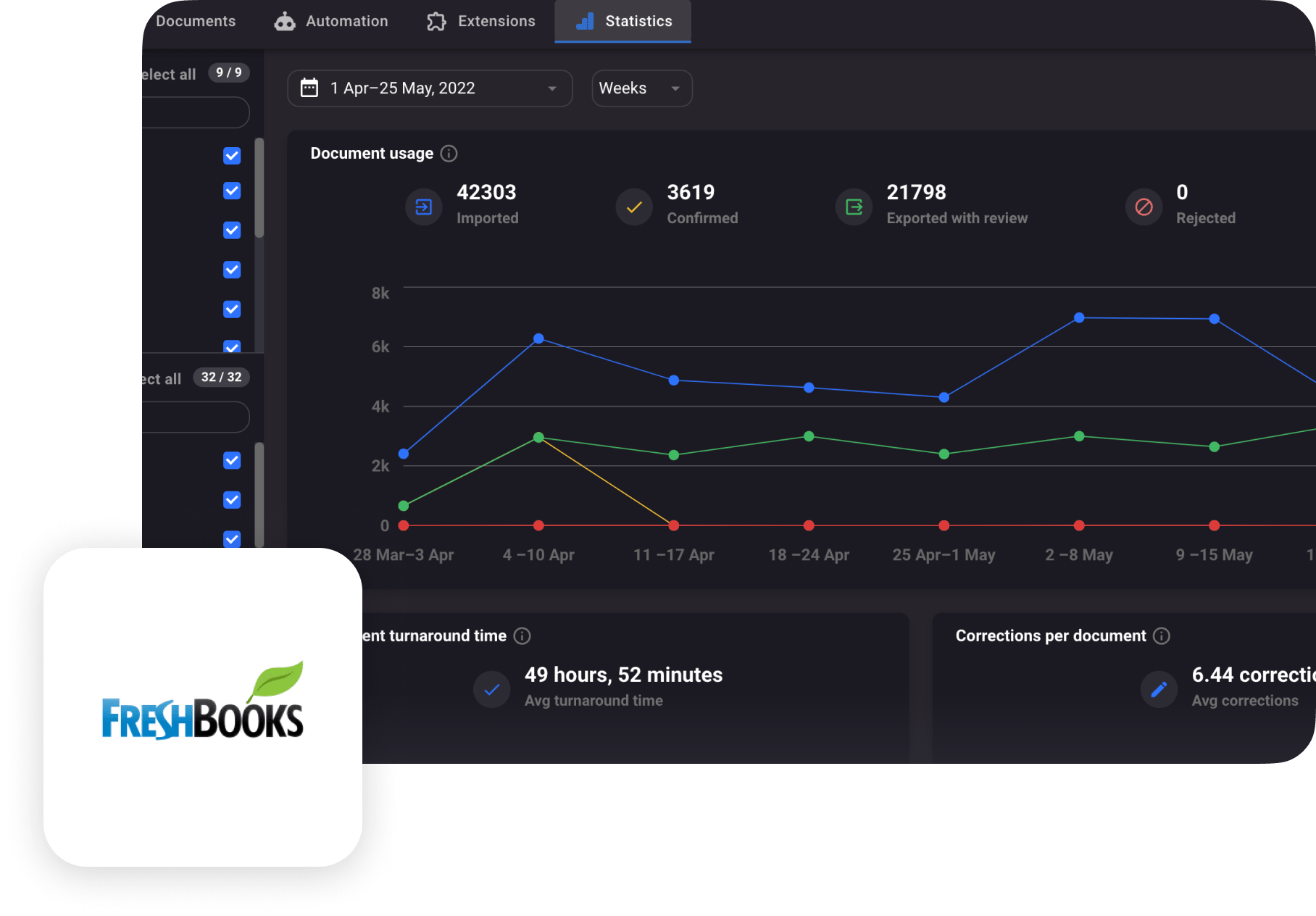Show info for Document usage

[x=449, y=154]
